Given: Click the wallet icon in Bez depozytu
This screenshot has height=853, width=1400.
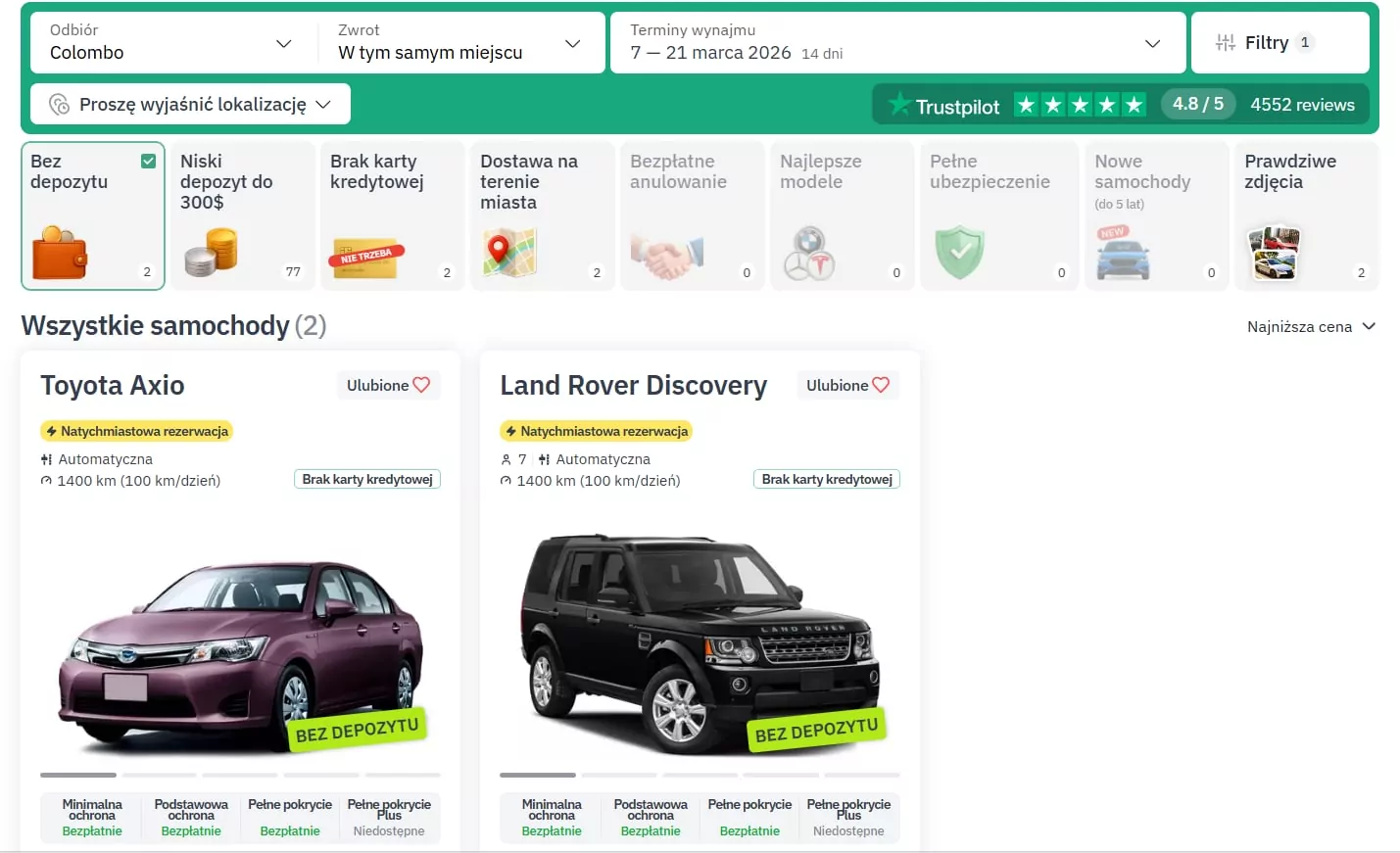Looking at the screenshot, I should pos(60,253).
